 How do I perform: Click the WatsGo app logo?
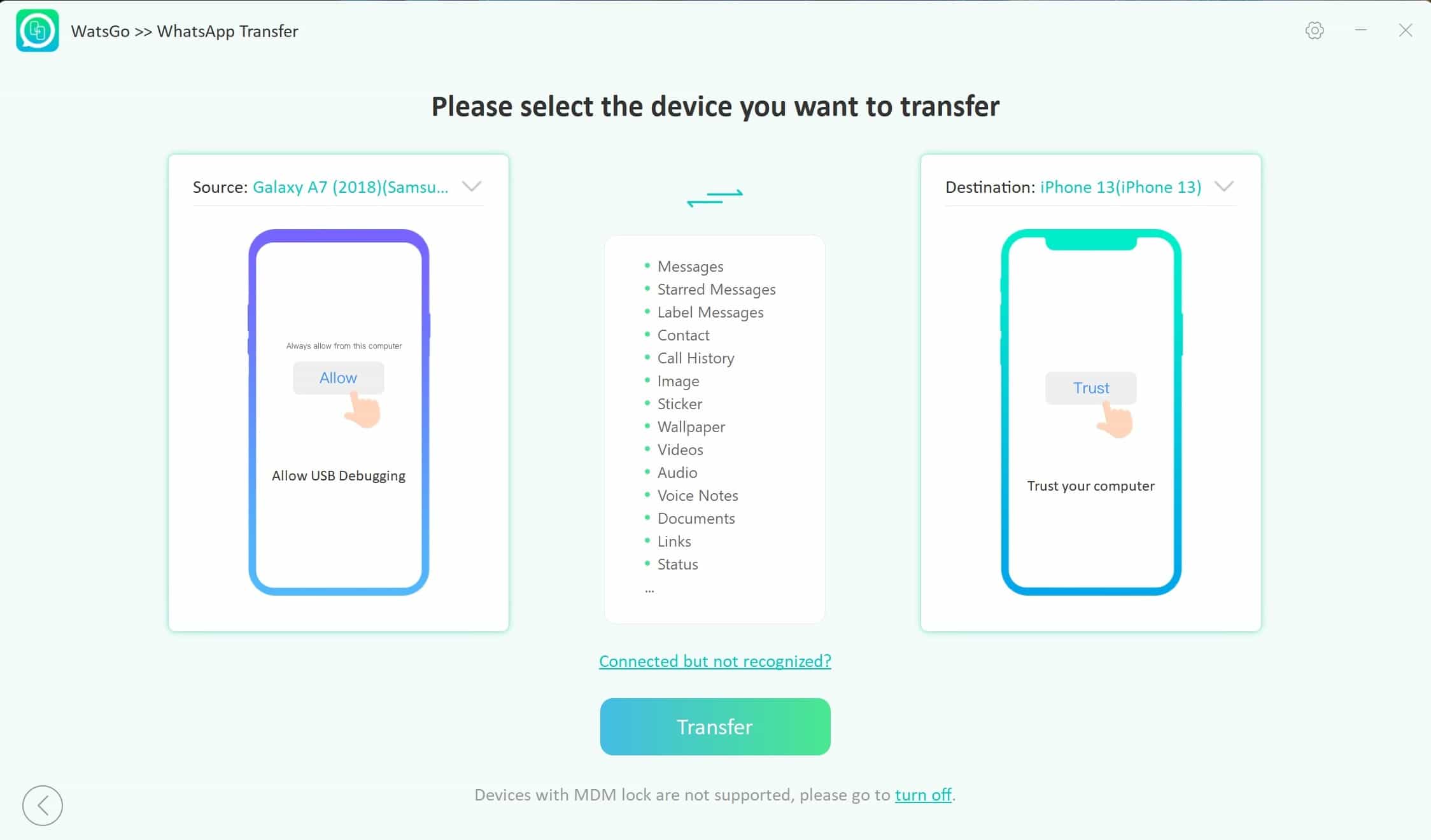point(38,31)
